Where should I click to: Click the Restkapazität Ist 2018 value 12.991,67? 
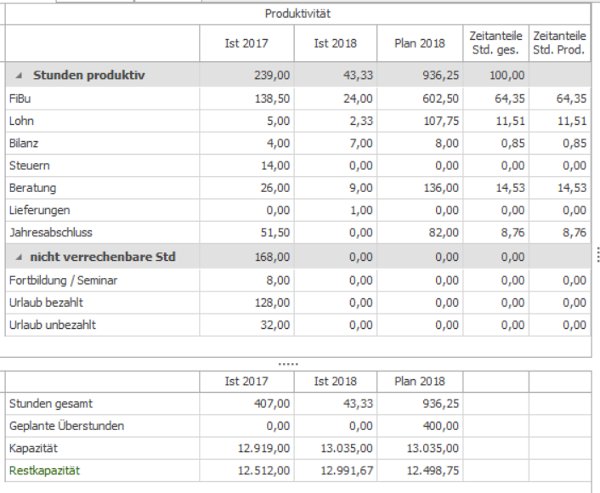coord(347,470)
